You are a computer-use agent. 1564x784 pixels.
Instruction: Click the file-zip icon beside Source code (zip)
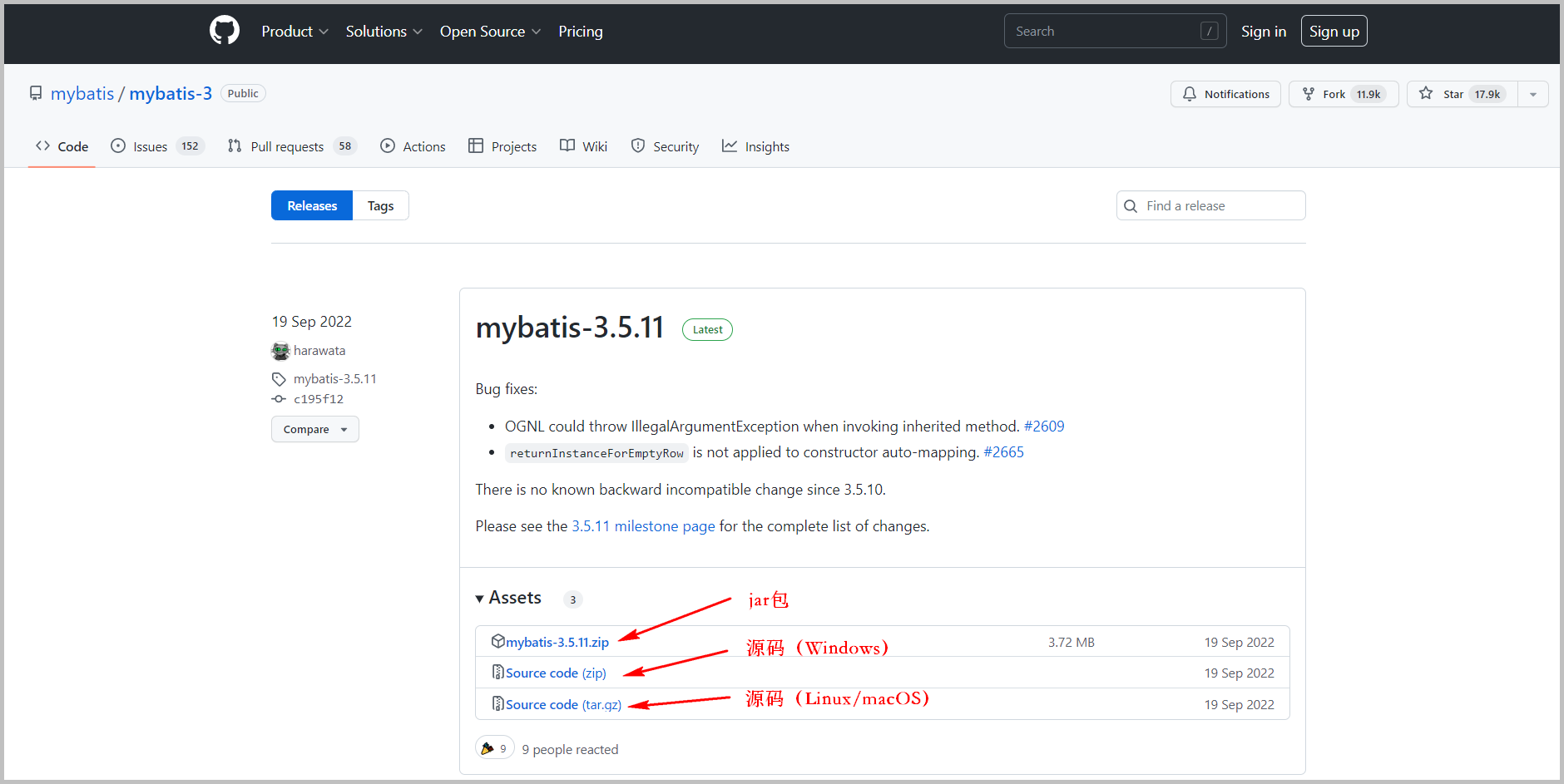pyautogui.click(x=498, y=672)
